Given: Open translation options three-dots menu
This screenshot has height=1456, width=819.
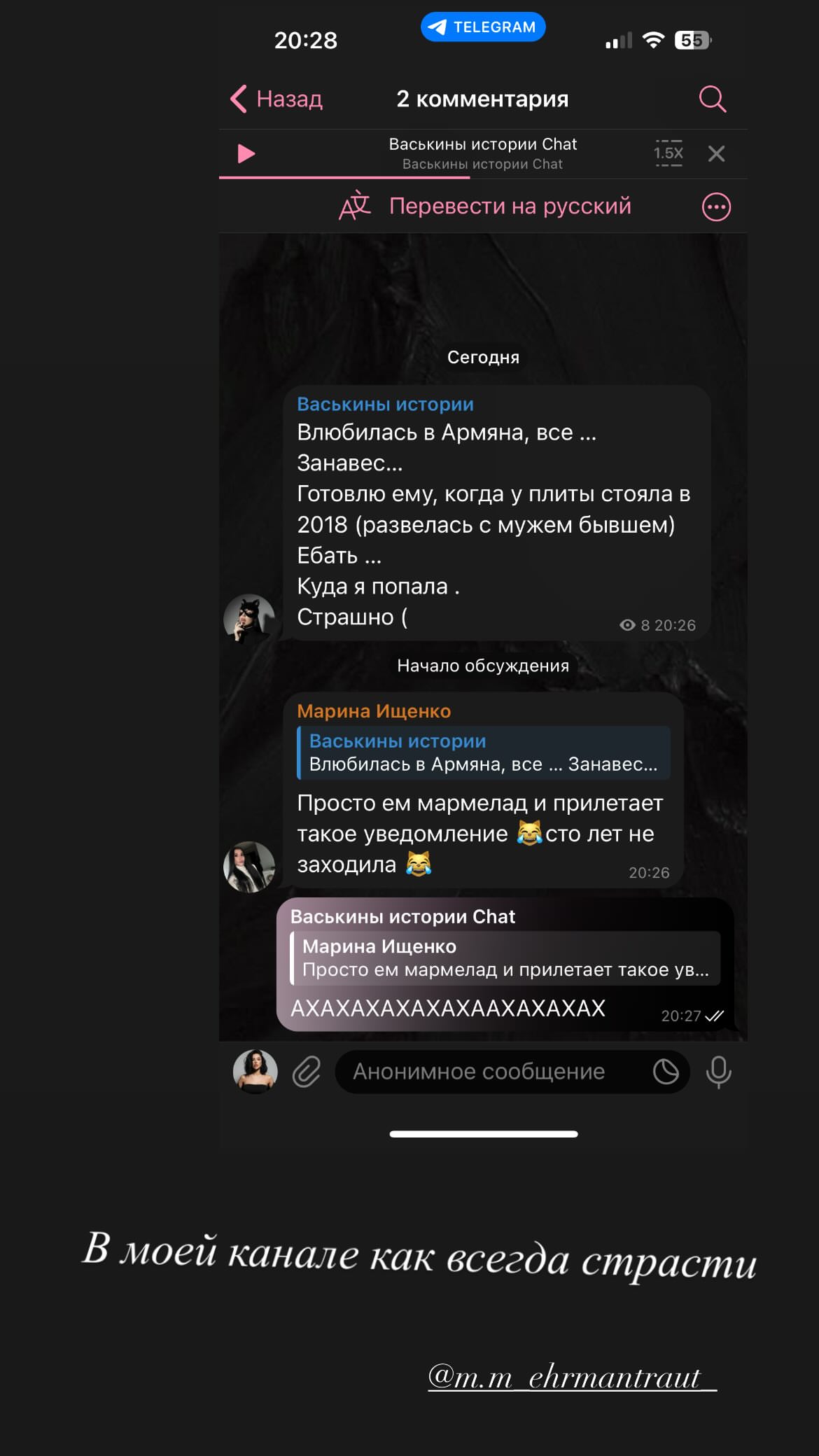Looking at the screenshot, I should (716, 206).
